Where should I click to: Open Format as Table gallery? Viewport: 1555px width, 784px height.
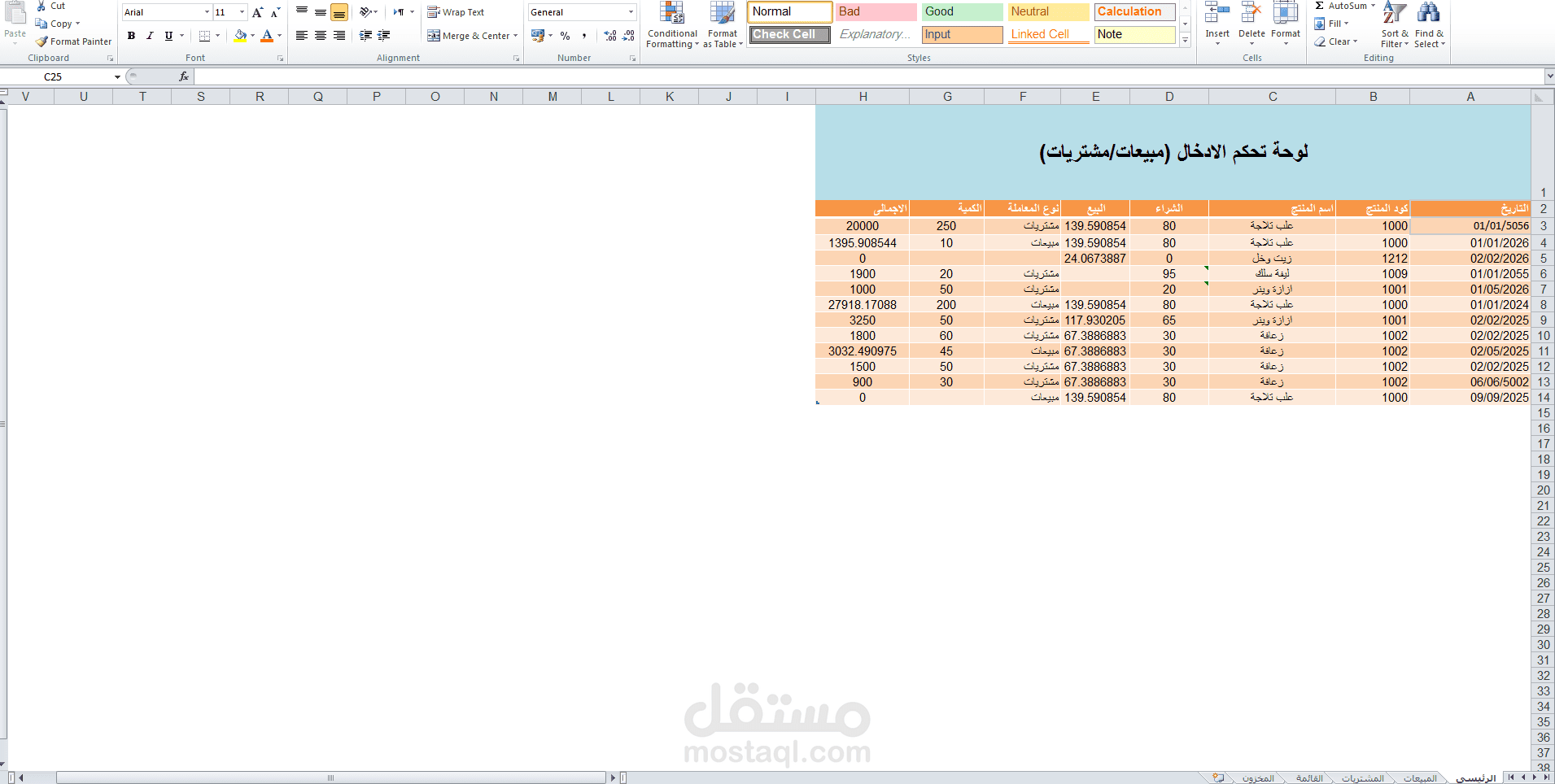click(723, 25)
